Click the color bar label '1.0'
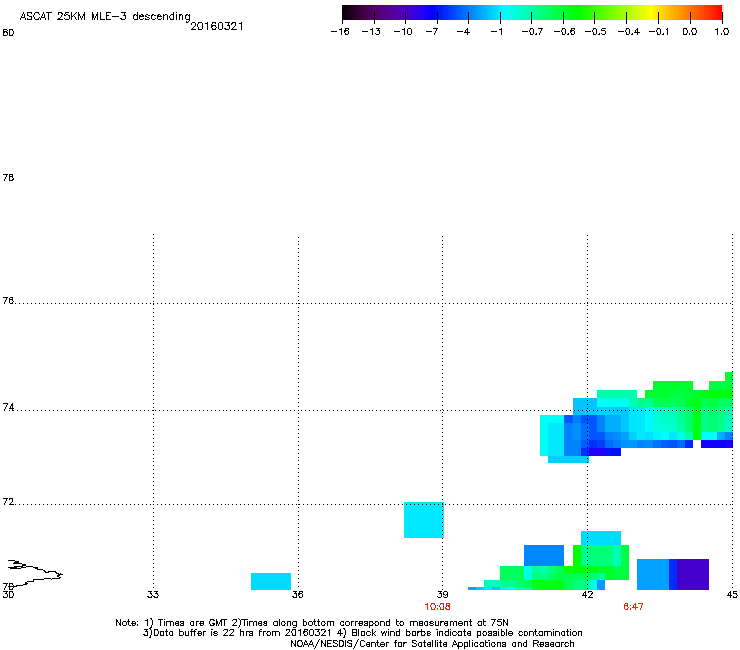The height and width of the screenshot is (650, 740). pos(722,32)
